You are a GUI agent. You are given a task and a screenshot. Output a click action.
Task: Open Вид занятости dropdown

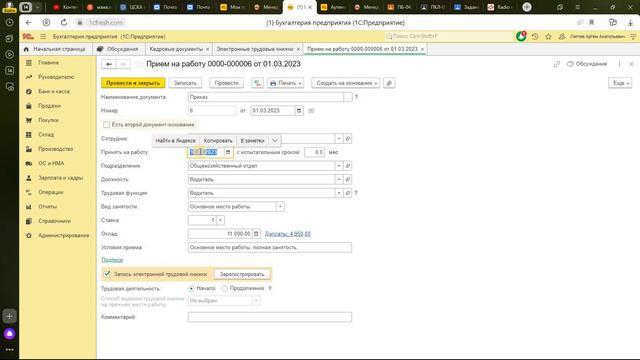pos(280,207)
